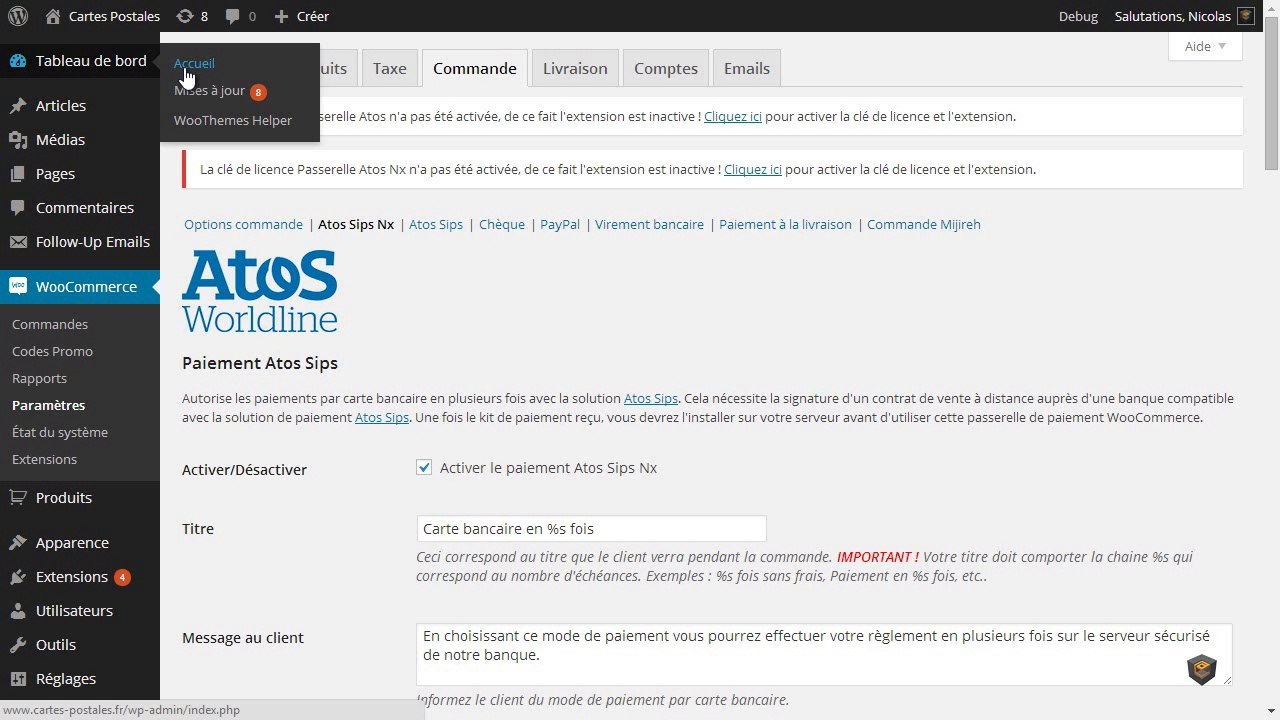Click Nicolas's avatar in the admin bar

pyautogui.click(x=1245, y=16)
